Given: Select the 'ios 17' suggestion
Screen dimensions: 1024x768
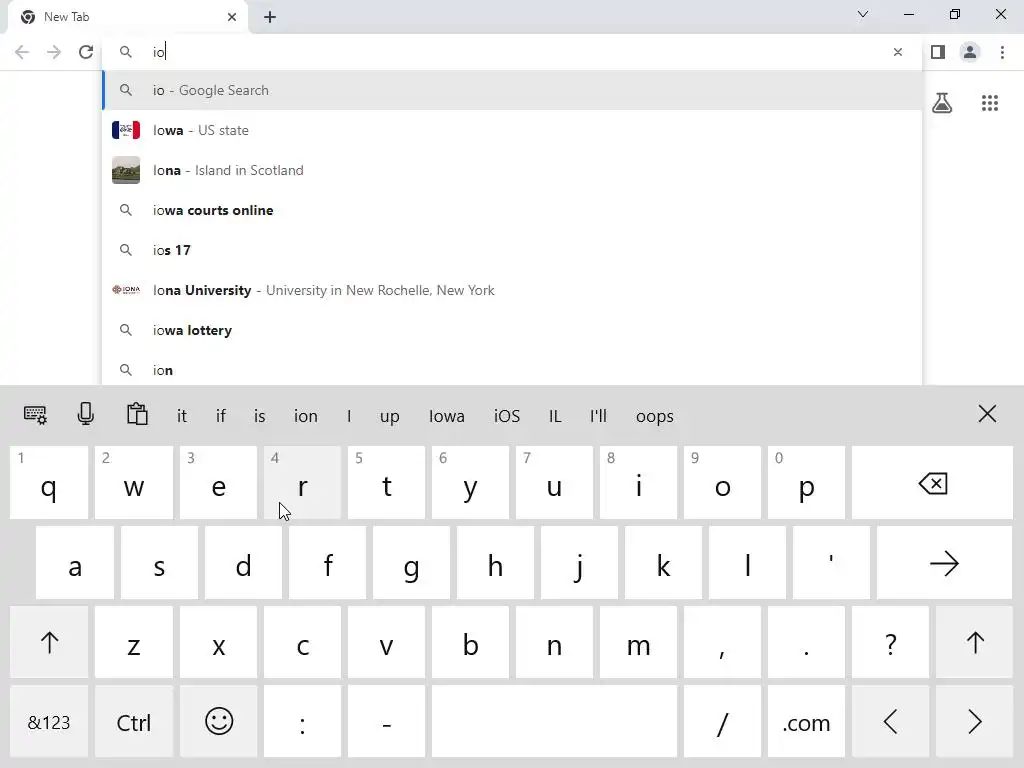Looking at the screenshot, I should click(x=513, y=250).
